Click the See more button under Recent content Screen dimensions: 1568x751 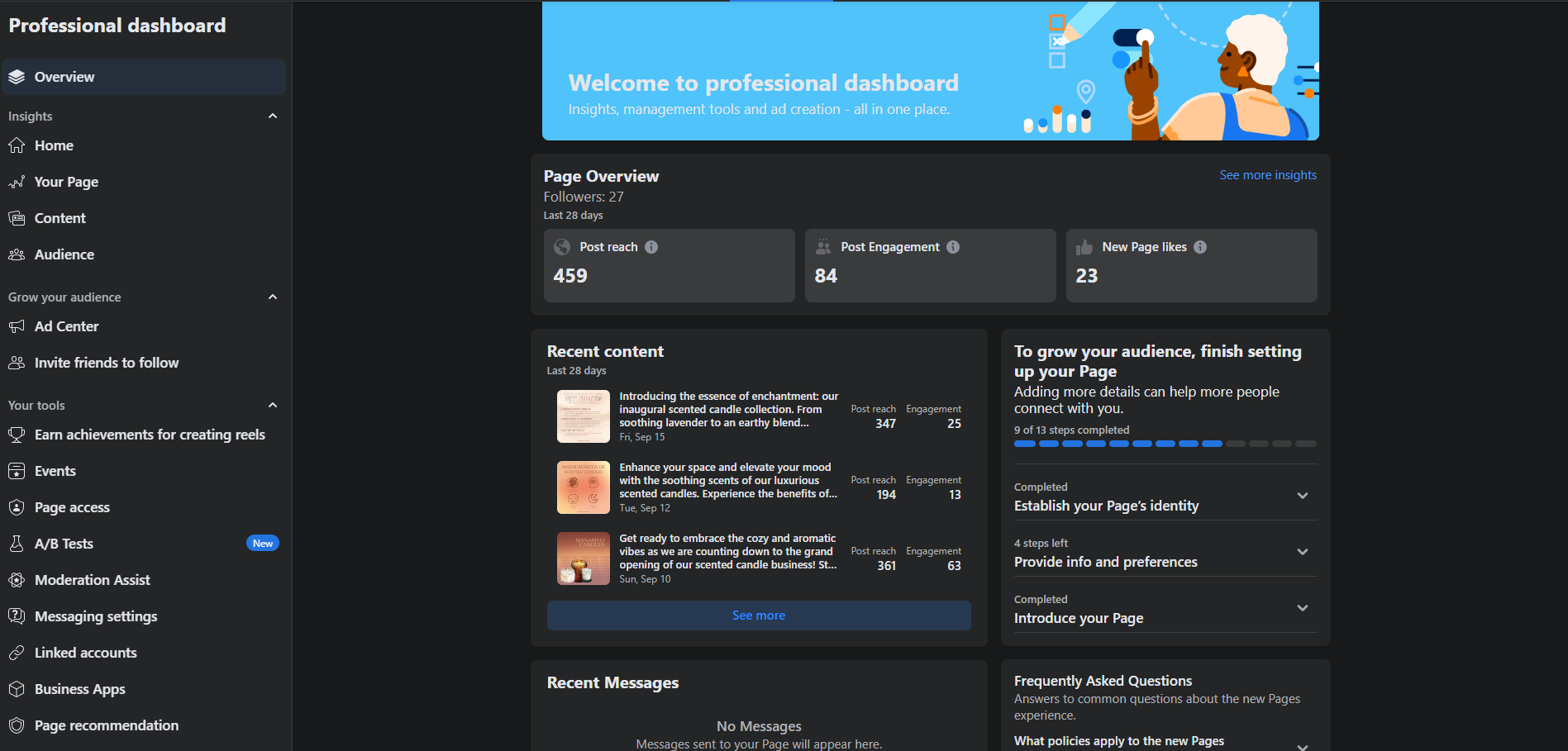point(759,616)
